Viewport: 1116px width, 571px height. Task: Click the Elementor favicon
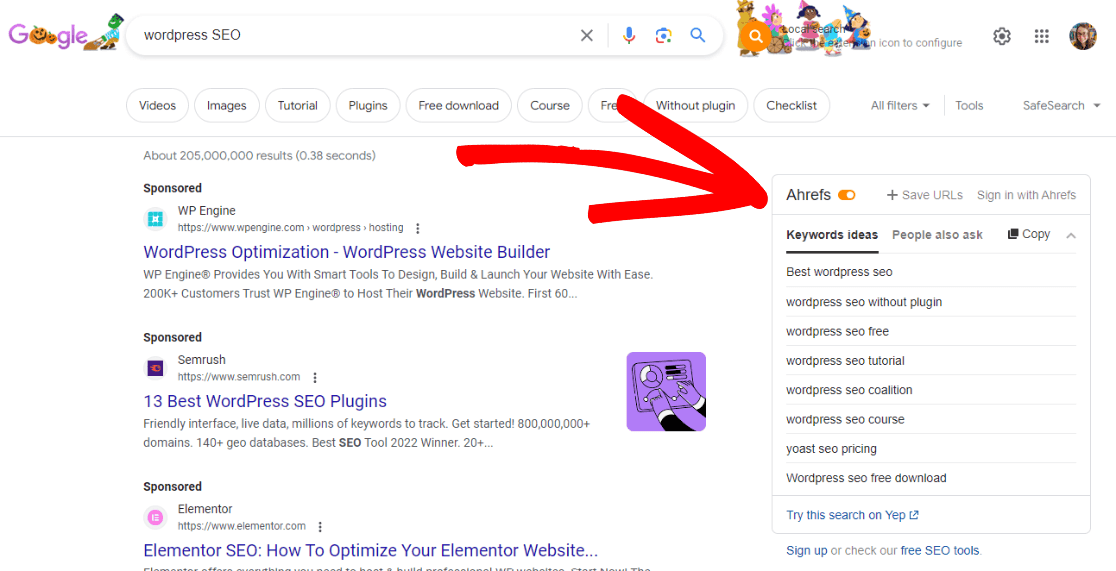click(x=155, y=518)
